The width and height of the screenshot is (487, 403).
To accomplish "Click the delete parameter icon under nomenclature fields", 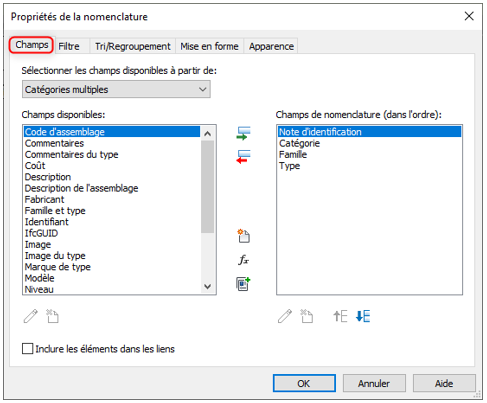I will point(306,316).
